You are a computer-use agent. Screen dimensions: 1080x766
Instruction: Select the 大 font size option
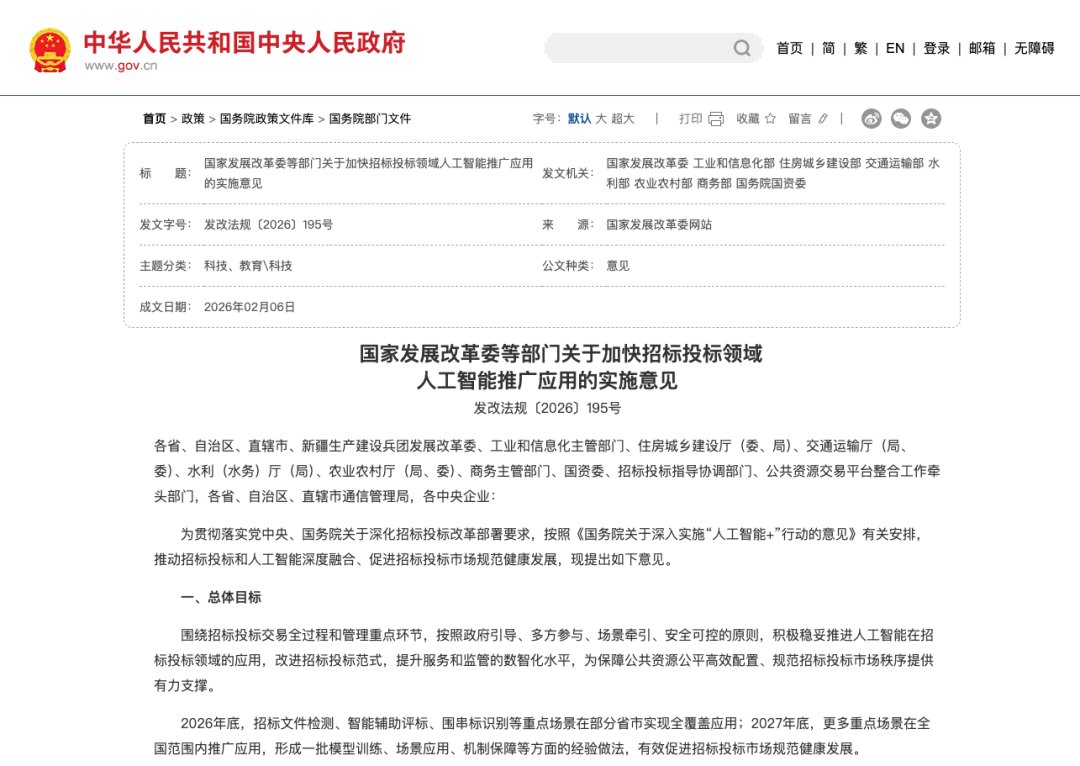601,118
